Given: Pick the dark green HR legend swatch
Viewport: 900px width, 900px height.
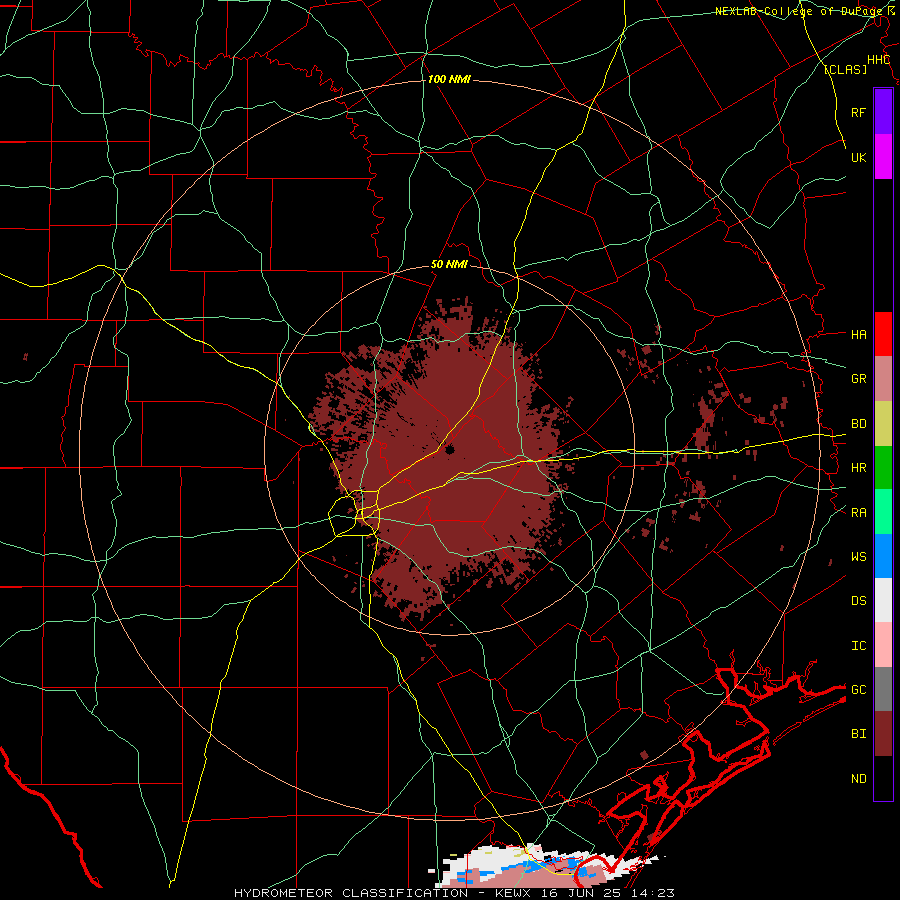Looking at the screenshot, I should (x=883, y=468).
